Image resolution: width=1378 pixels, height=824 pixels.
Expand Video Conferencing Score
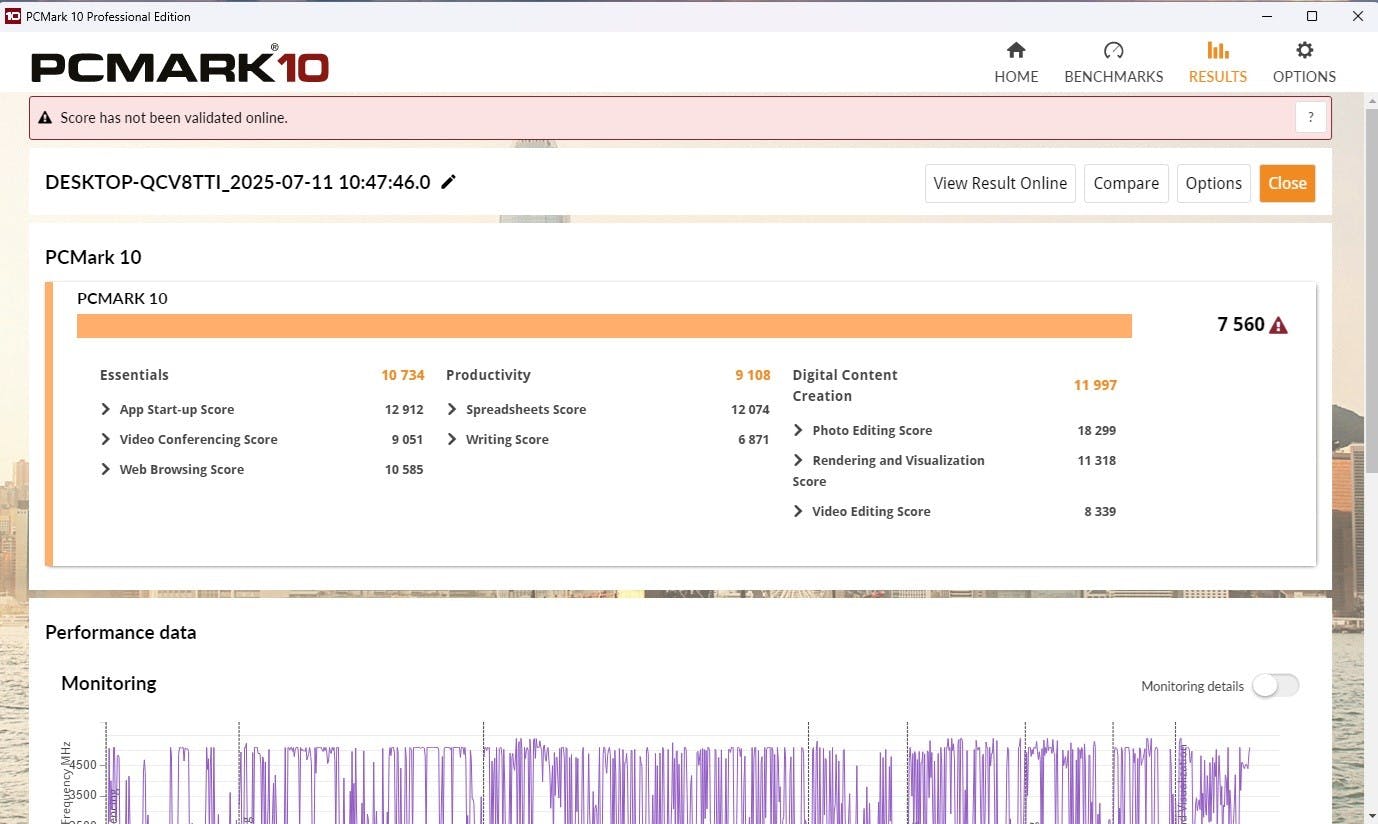(105, 439)
